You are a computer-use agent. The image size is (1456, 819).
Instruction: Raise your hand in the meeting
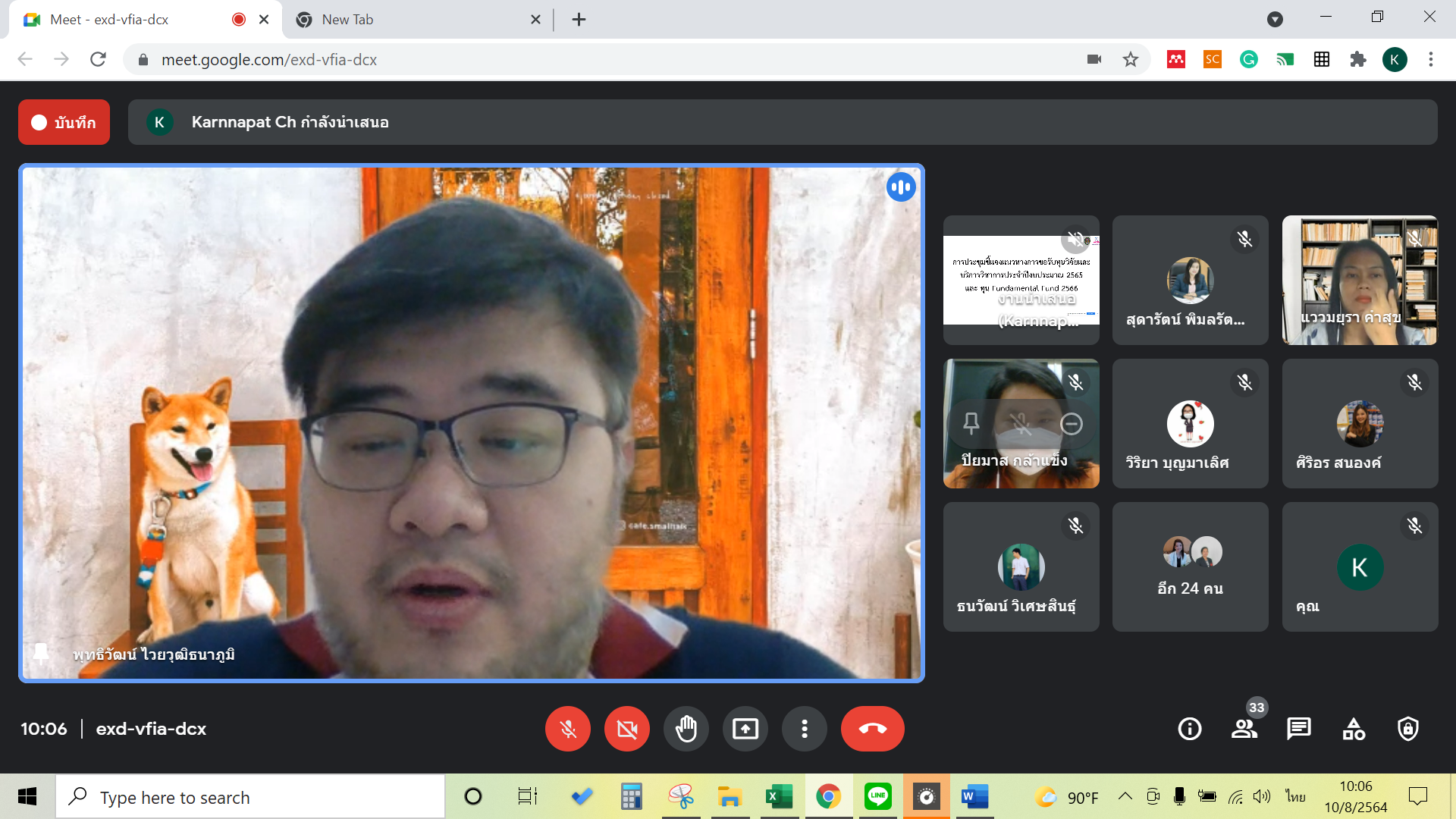(686, 729)
